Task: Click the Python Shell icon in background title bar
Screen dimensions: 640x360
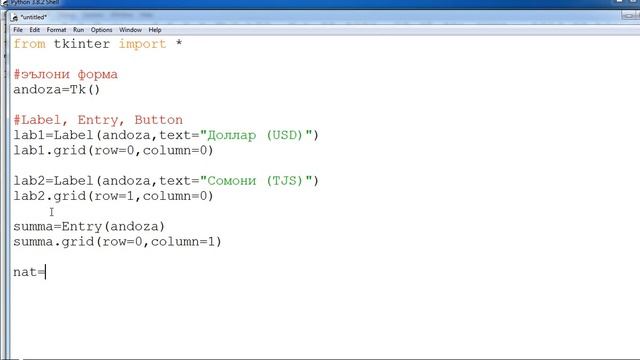Action: [4, 2]
